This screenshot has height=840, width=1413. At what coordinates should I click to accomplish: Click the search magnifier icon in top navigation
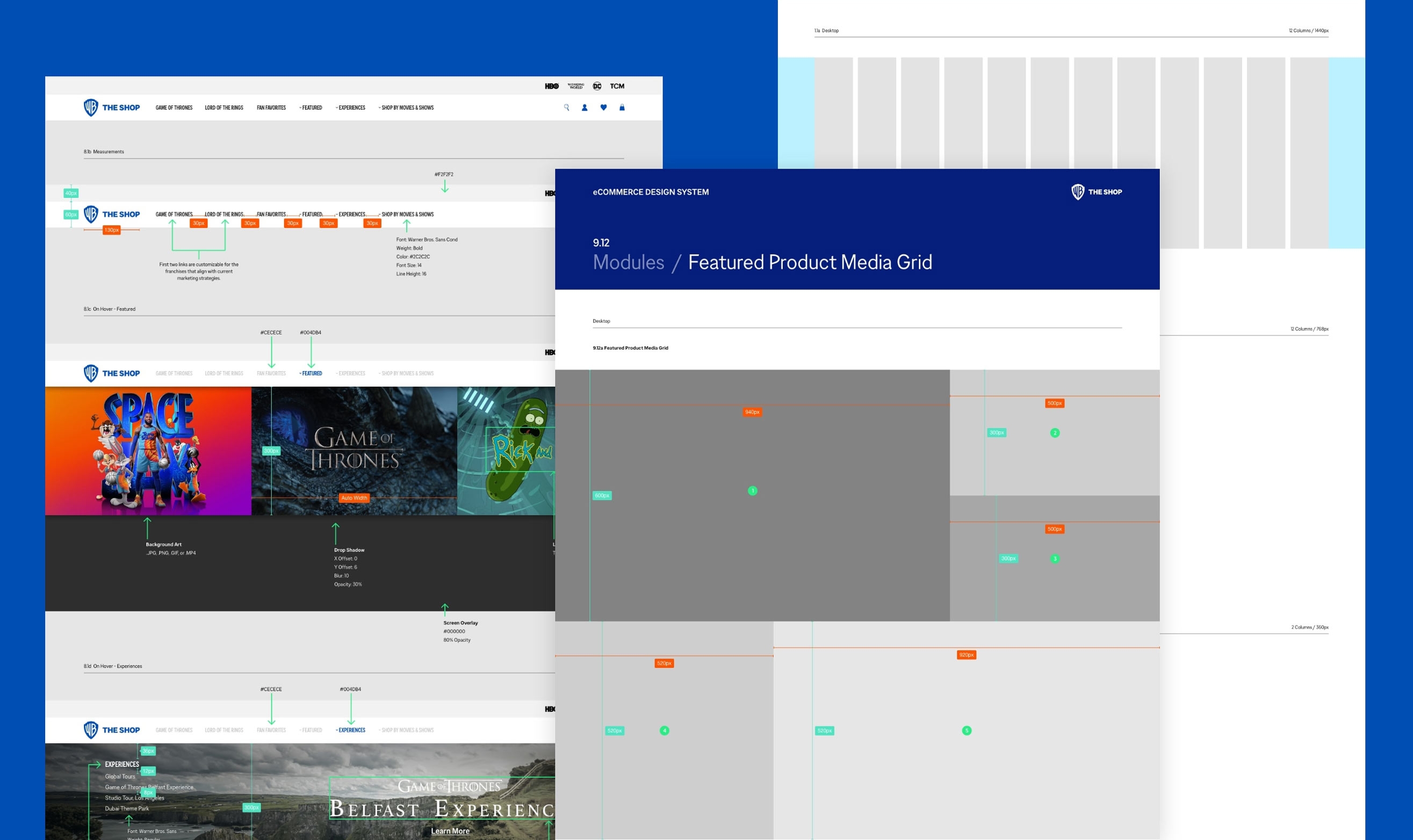(566, 107)
